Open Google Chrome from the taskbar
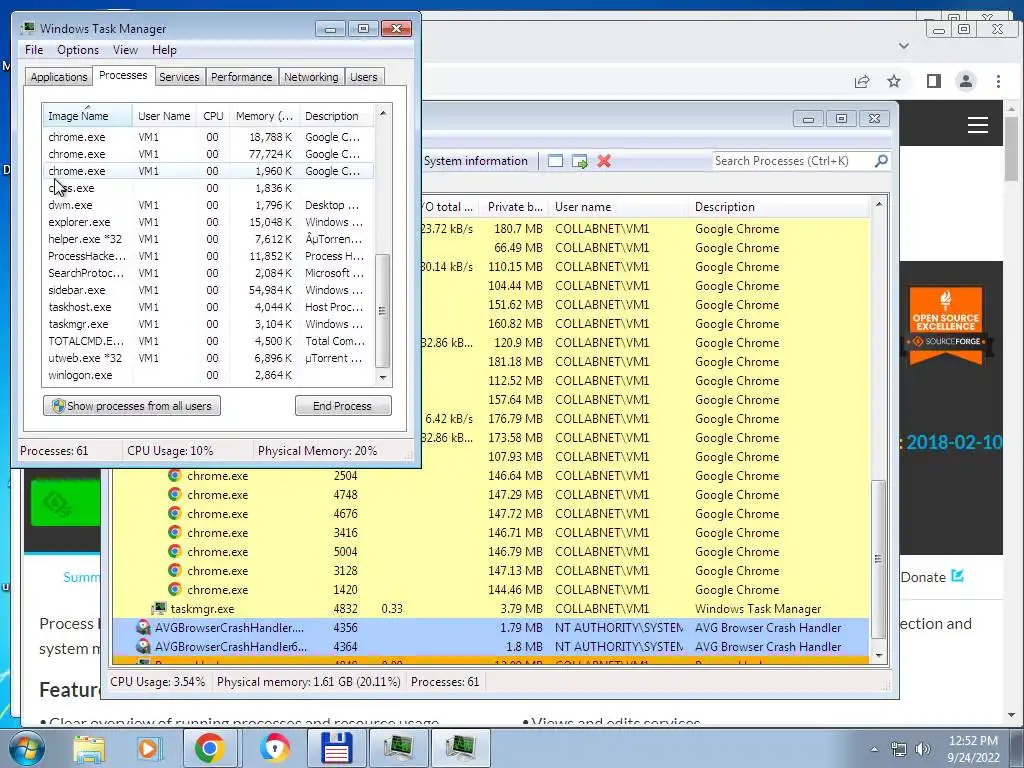The height and width of the screenshot is (768, 1024). pos(209,748)
